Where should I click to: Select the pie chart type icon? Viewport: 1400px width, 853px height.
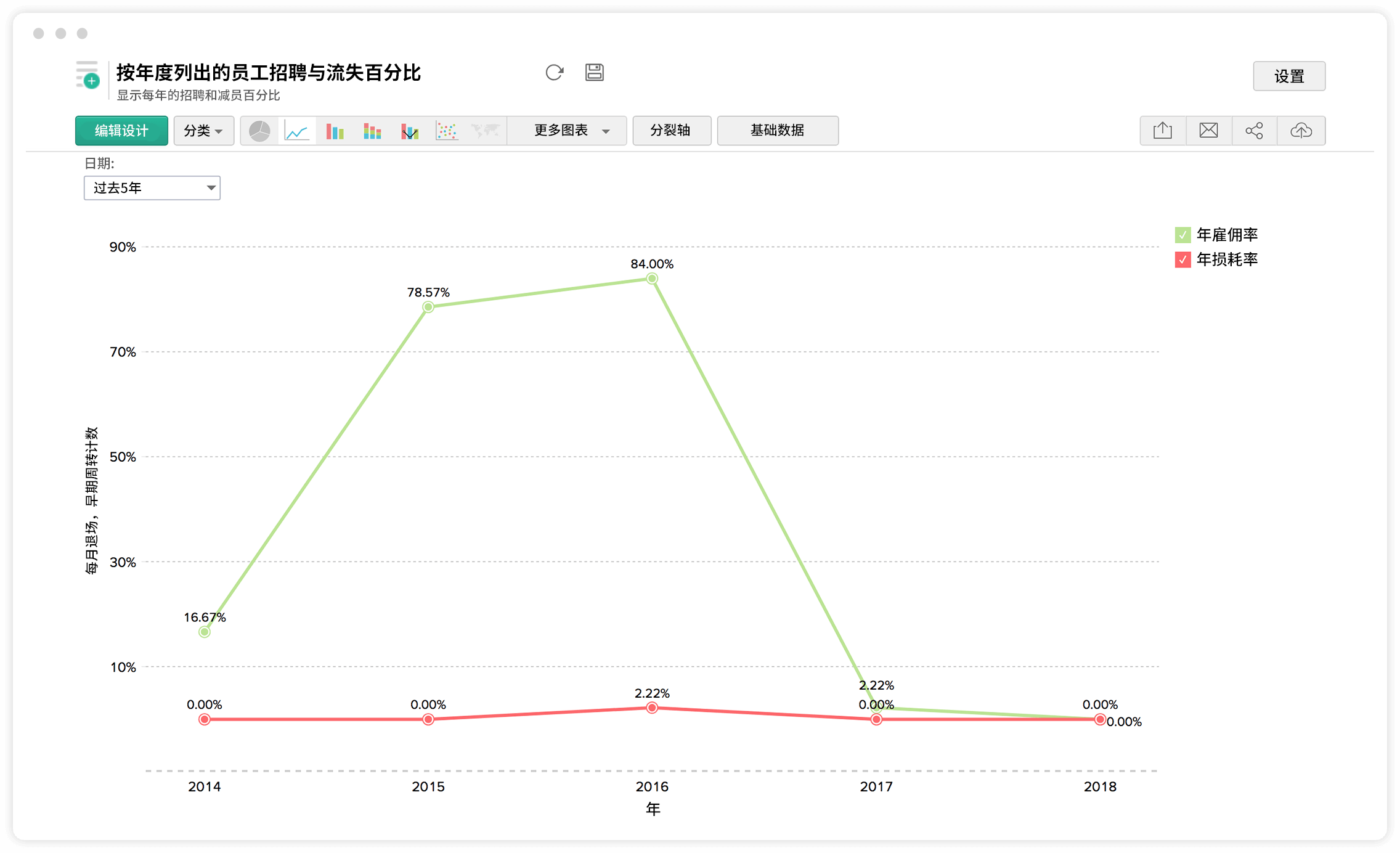point(259,131)
